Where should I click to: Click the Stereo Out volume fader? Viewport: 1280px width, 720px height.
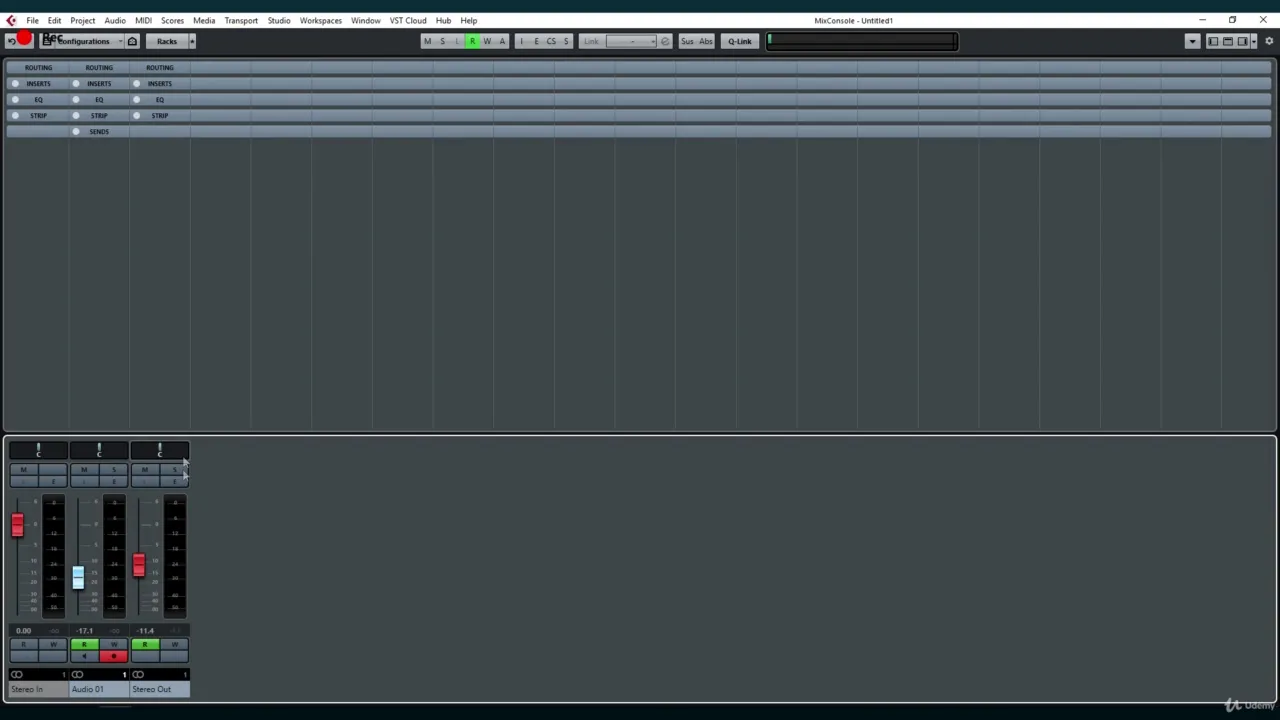[139, 565]
